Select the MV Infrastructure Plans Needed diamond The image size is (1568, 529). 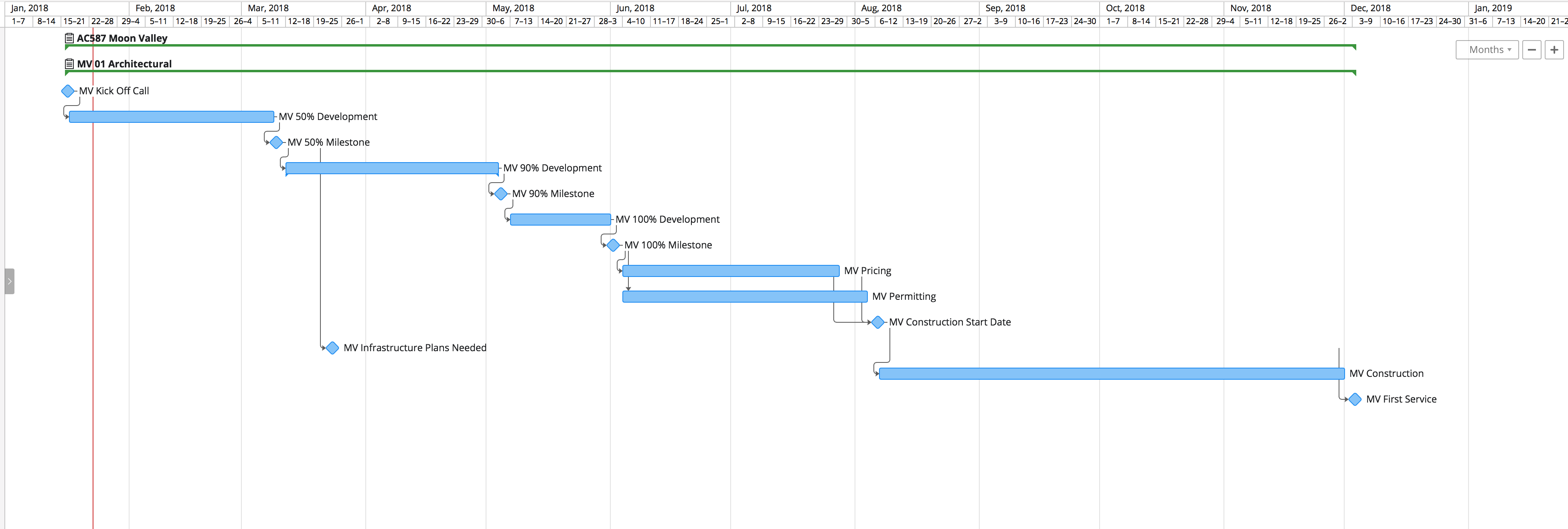pyautogui.click(x=332, y=348)
